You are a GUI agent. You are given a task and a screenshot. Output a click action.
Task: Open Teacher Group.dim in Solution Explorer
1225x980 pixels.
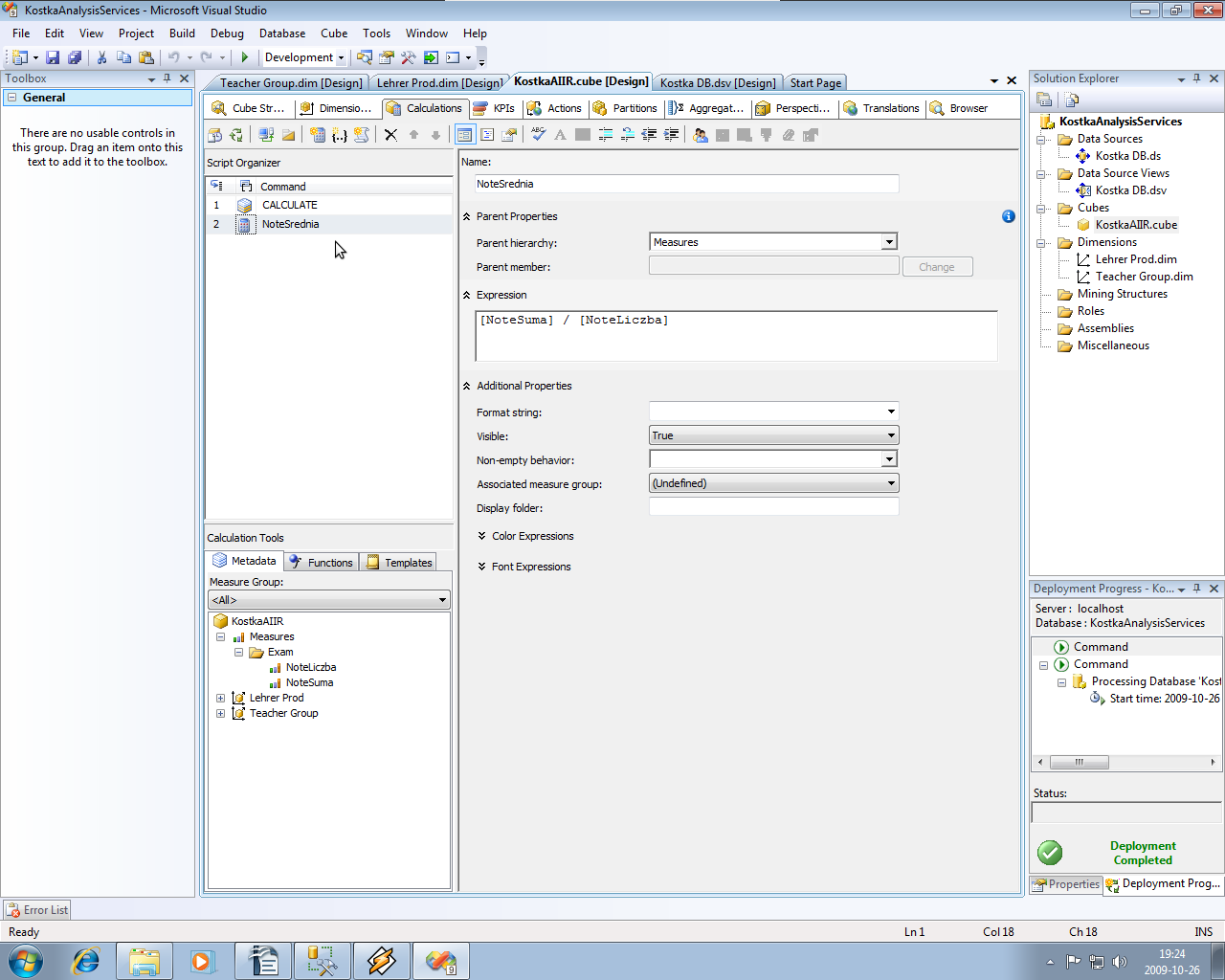pos(1144,277)
